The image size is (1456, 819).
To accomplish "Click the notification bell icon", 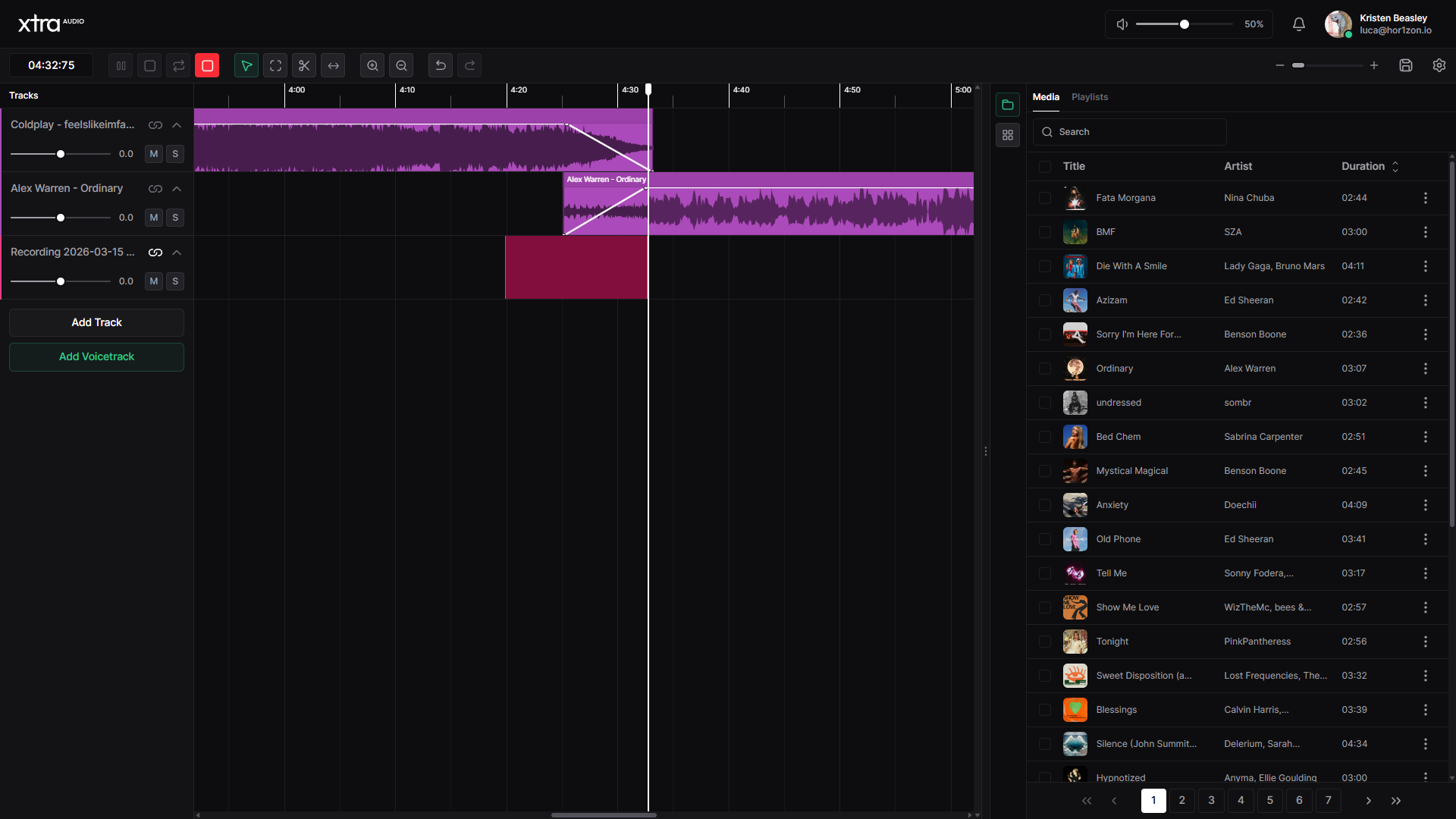I will [x=1299, y=24].
